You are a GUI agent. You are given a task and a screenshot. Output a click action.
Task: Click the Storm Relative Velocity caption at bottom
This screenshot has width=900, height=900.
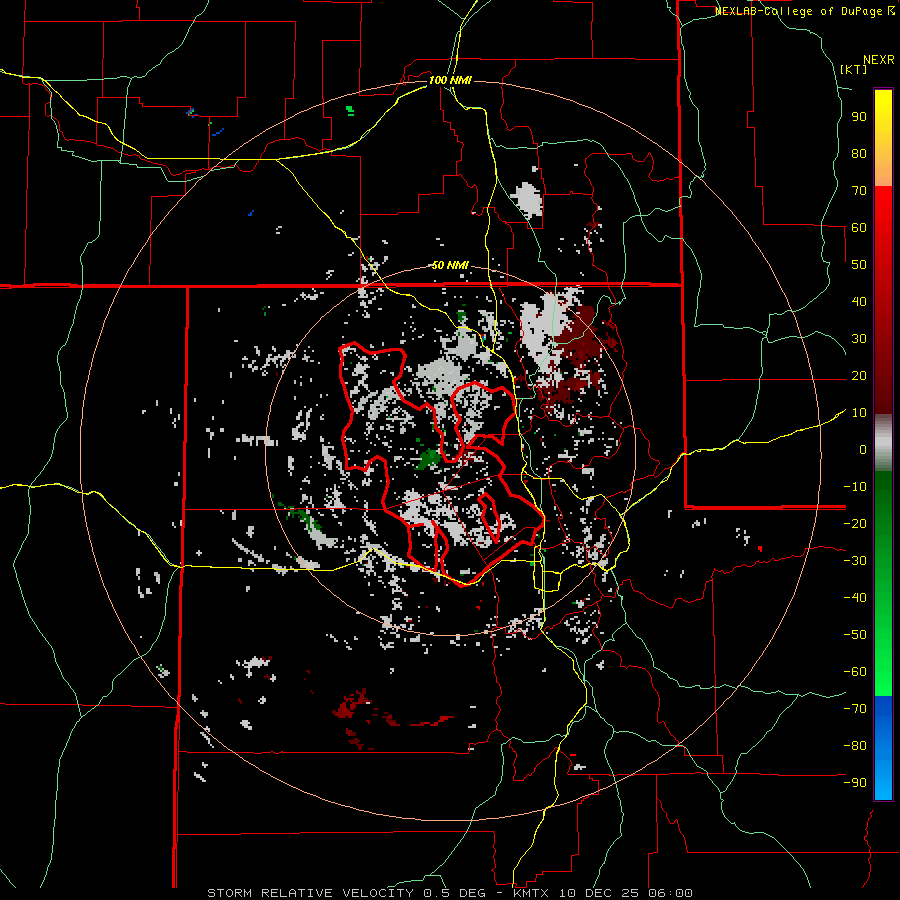[449, 893]
